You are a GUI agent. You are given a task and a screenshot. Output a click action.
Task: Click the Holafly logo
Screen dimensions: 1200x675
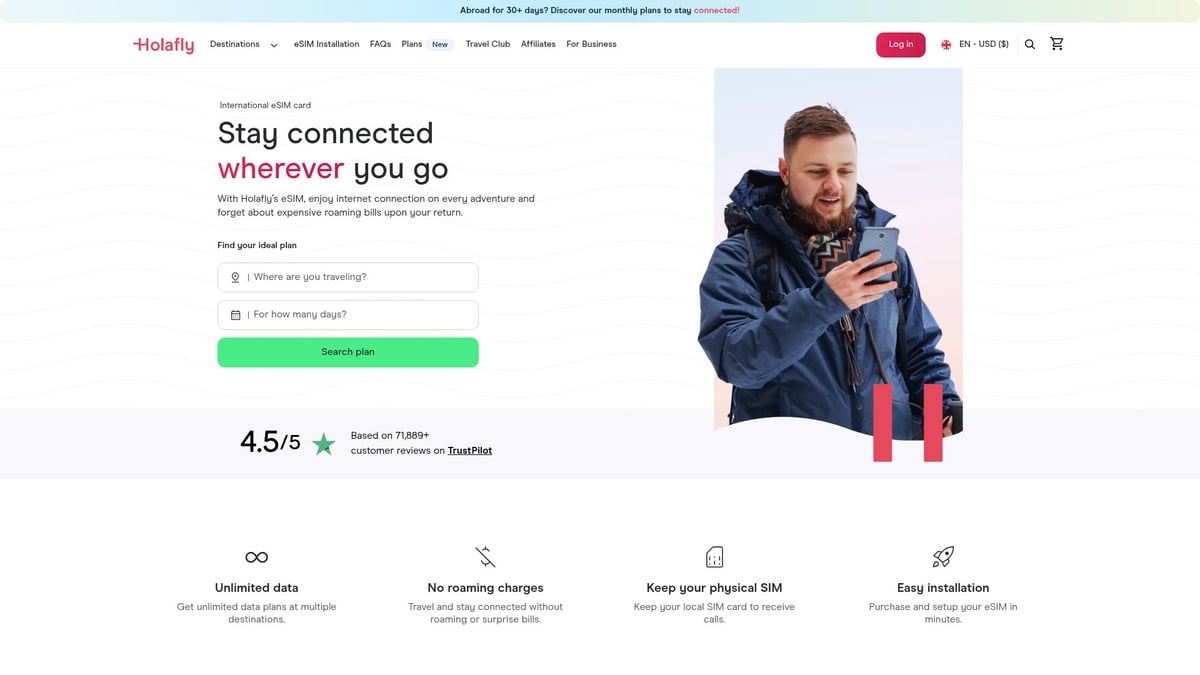pyautogui.click(x=163, y=44)
